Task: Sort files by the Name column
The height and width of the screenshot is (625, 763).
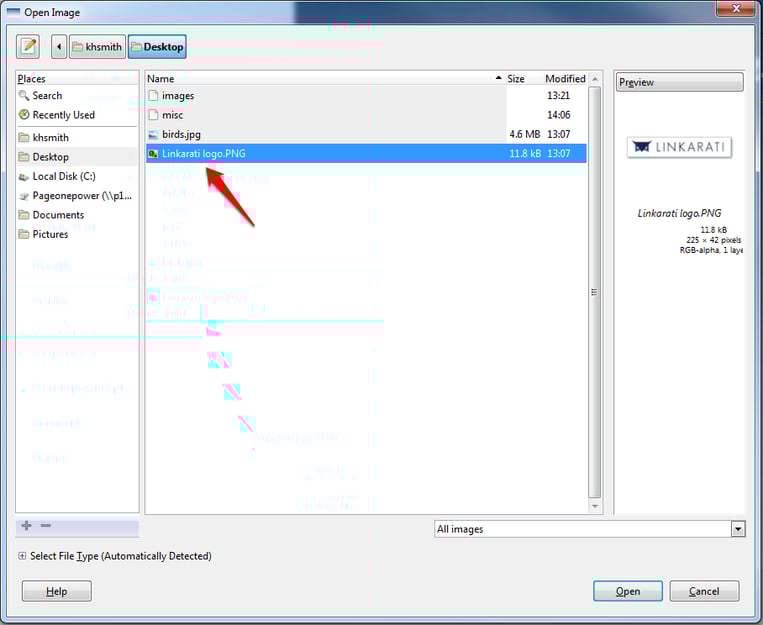Action: [x=325, y=78]
